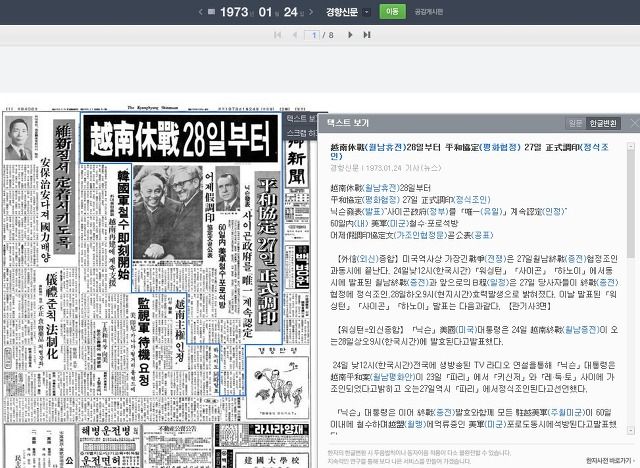Click the cartoon illustration on newspaper page
The image size is (640, 468).
pyautogui.click(x=277, y=386)
